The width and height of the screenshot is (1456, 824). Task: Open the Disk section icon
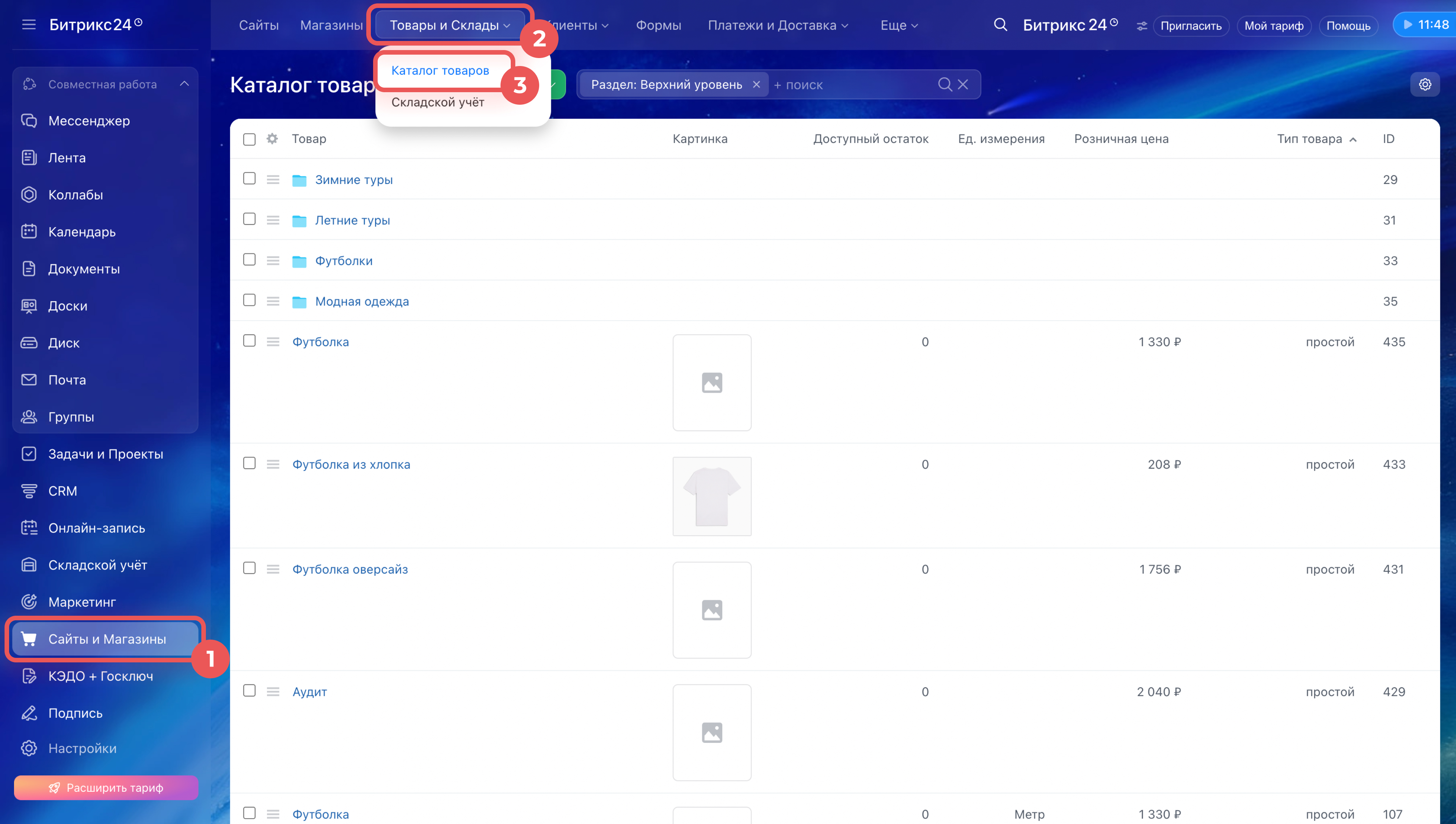[29, 343]
